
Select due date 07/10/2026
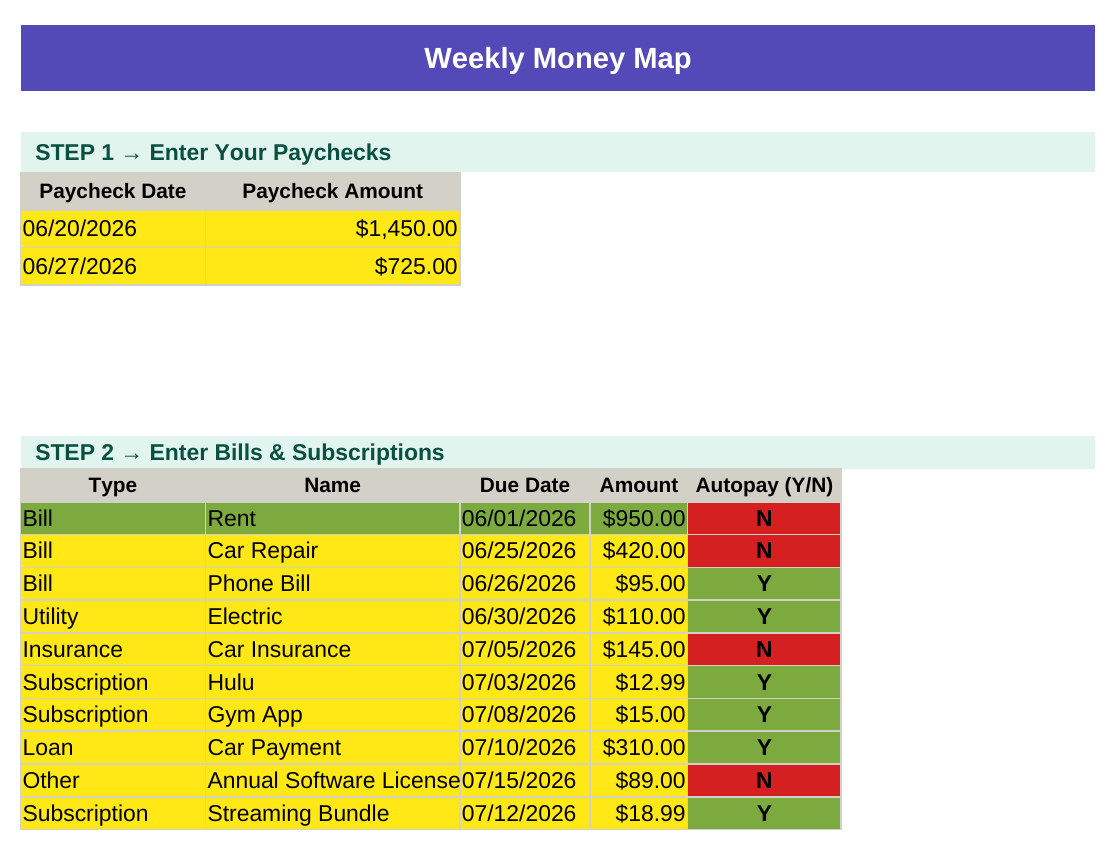525,747
